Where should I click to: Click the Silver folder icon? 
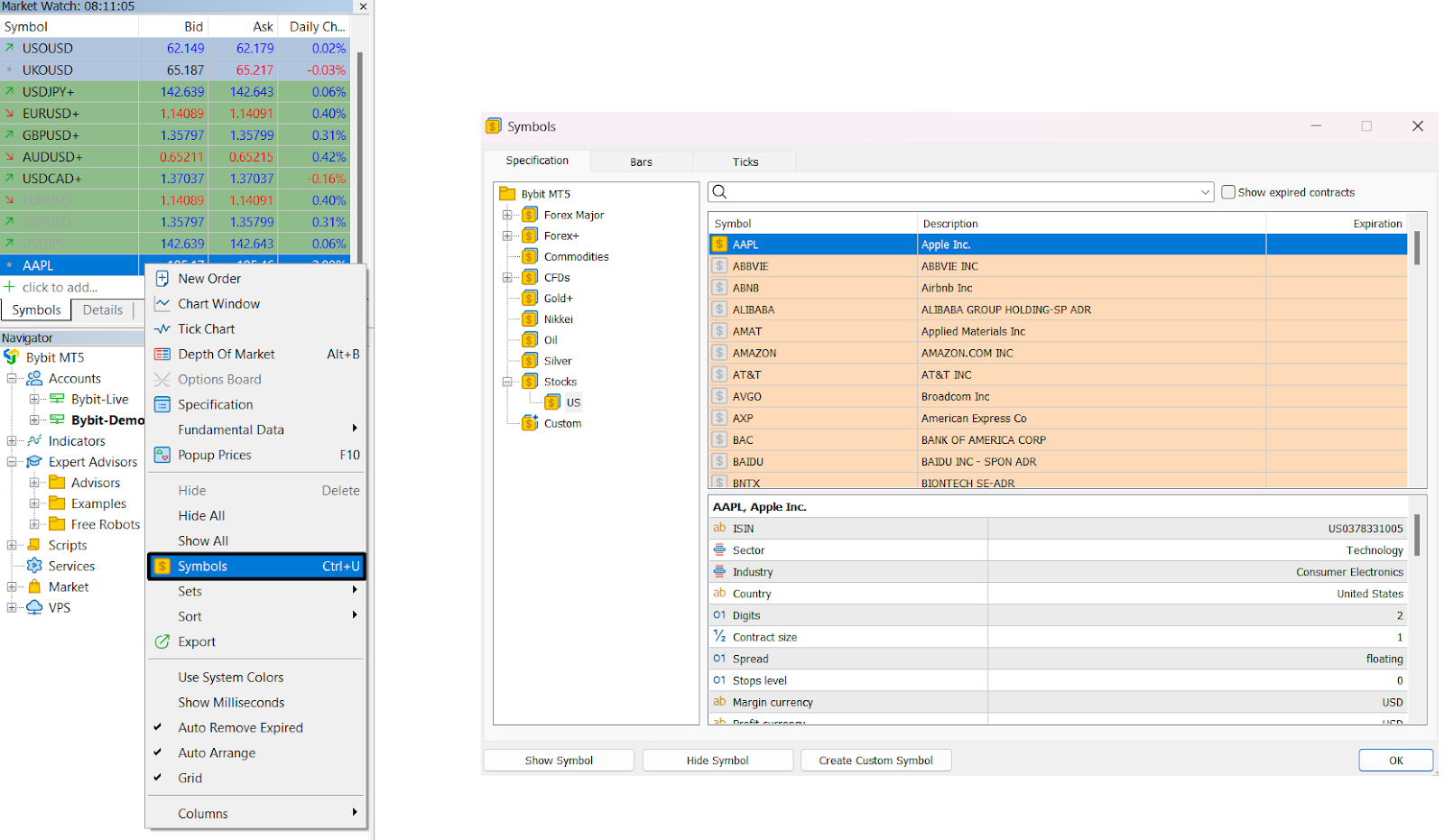(531, 361)
